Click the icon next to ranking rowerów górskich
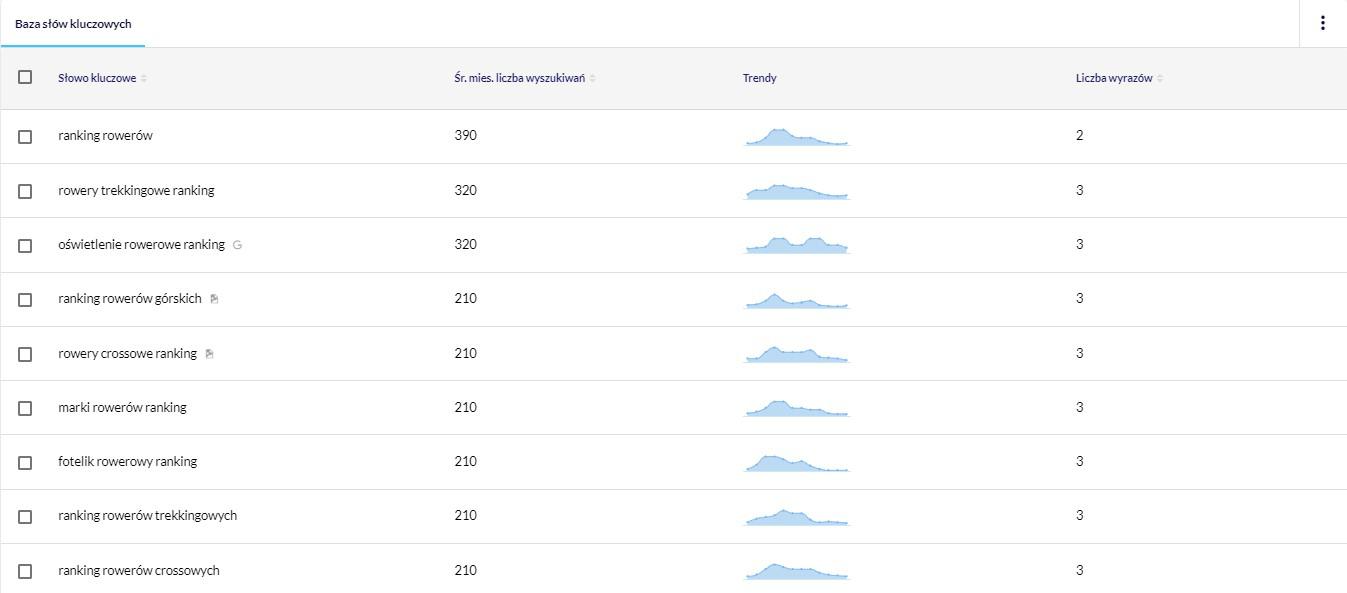 (x=214, y=299)
